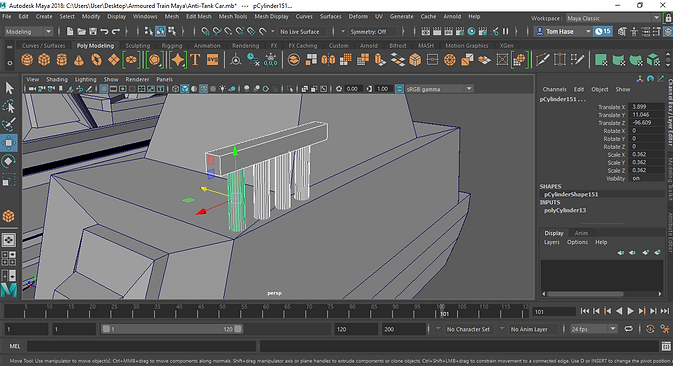This screenshot has width=673, height=366.
Task: Click the Combine meshes shelf icon
Action: tap(294, 60)
